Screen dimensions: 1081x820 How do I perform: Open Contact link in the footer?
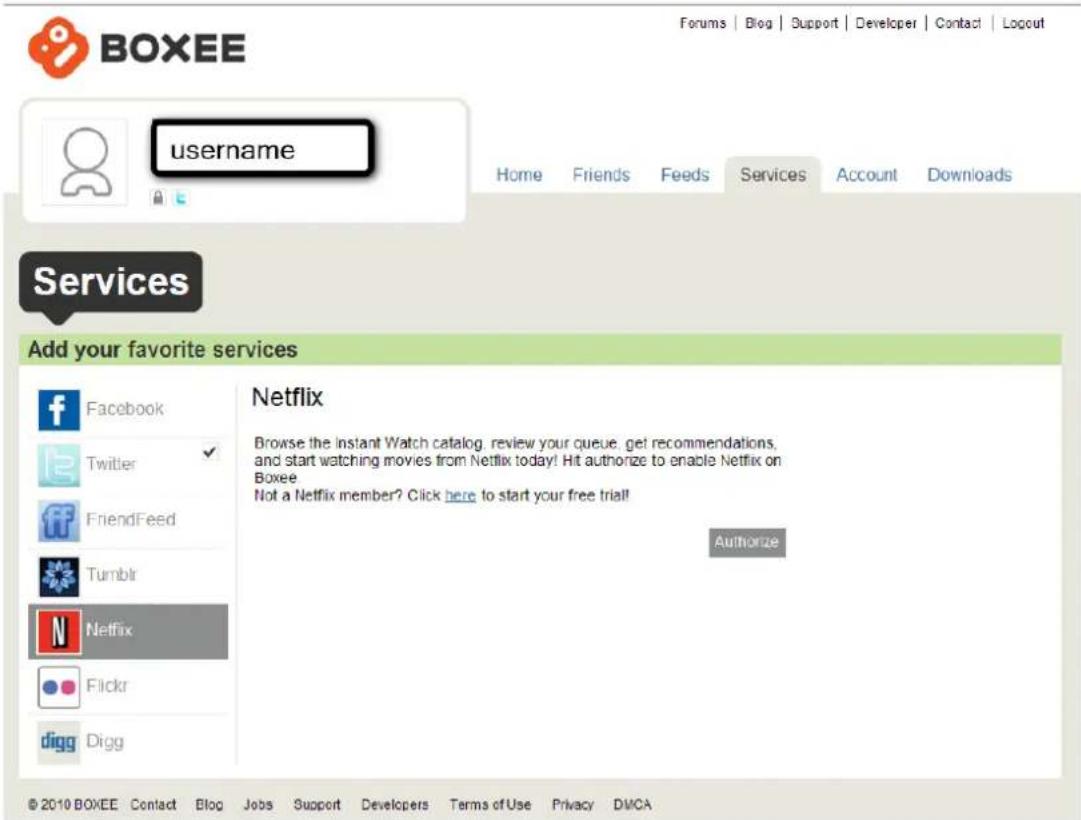153,805
